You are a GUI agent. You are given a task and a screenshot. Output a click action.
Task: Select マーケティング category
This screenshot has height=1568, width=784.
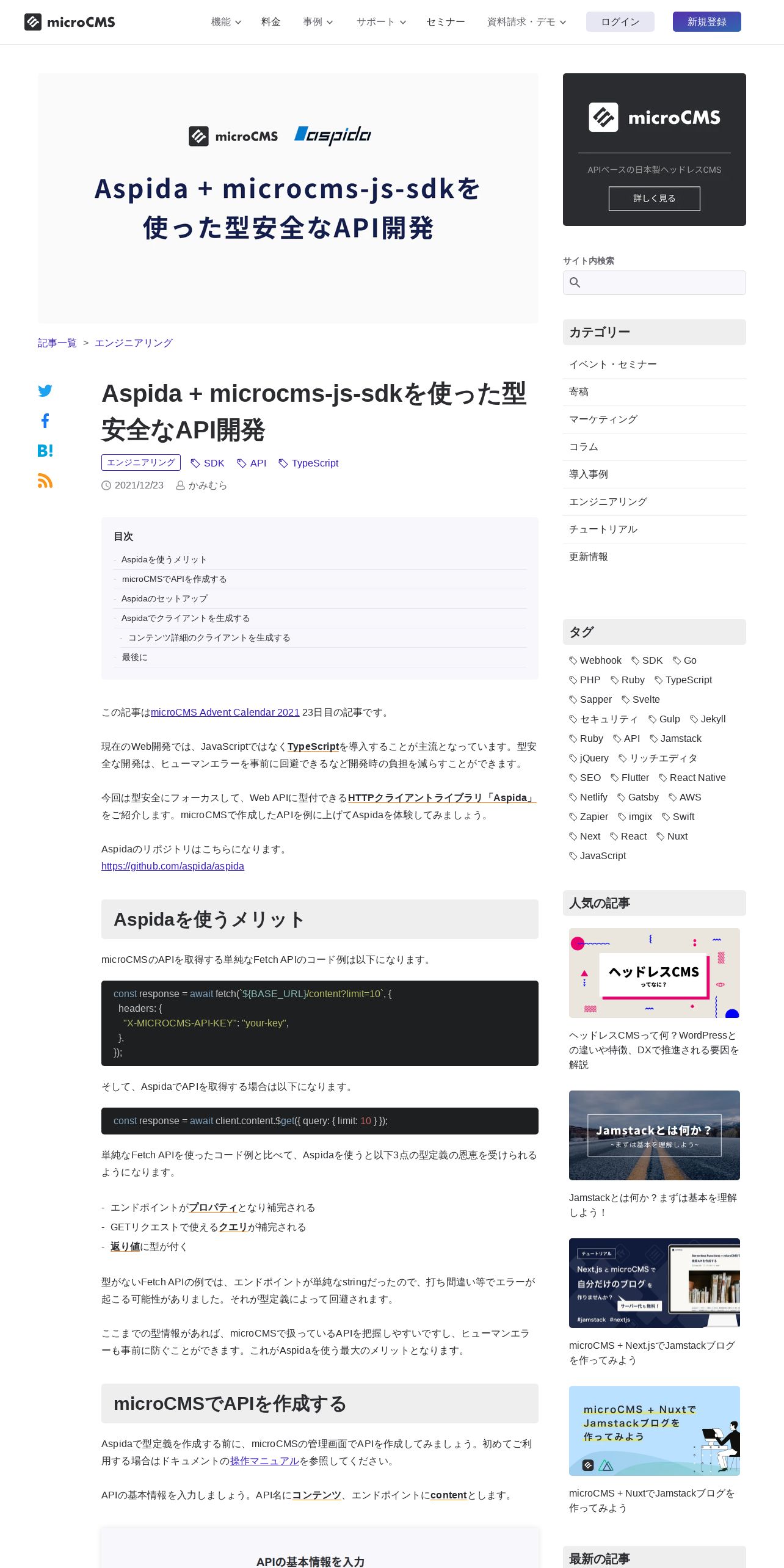(655, 419)
